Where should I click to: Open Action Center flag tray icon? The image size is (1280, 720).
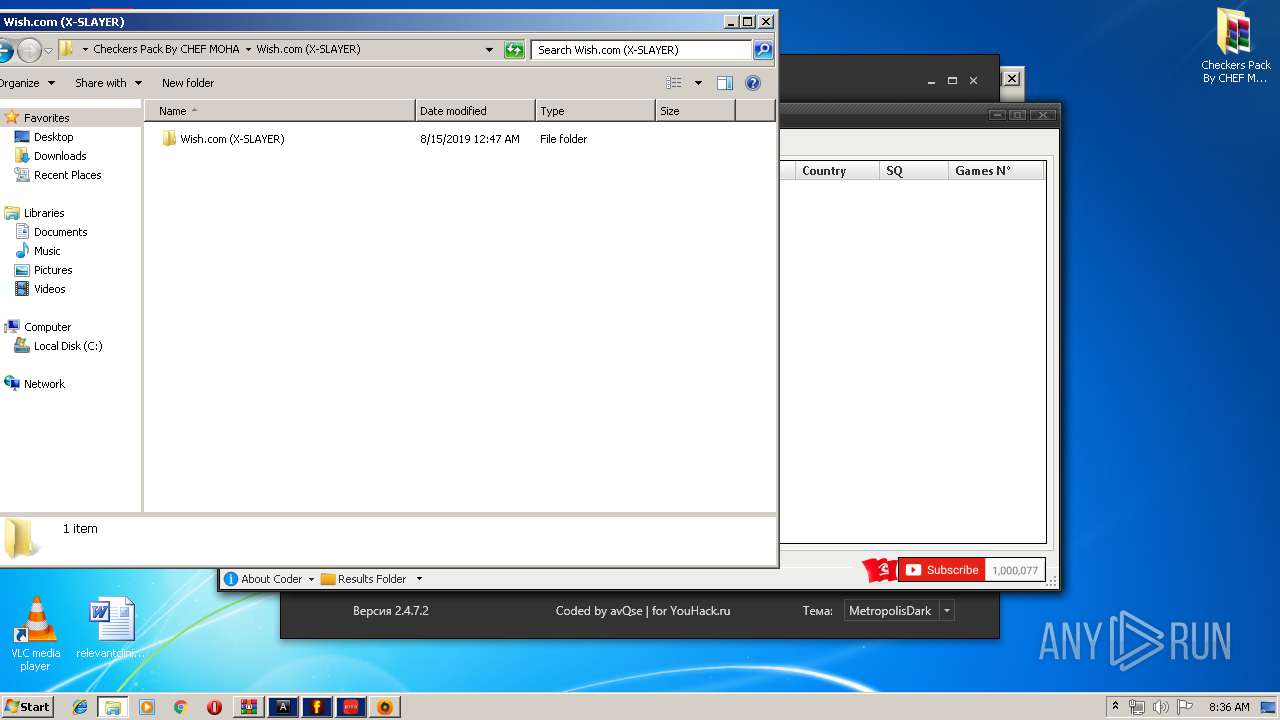pos(1183,707)
